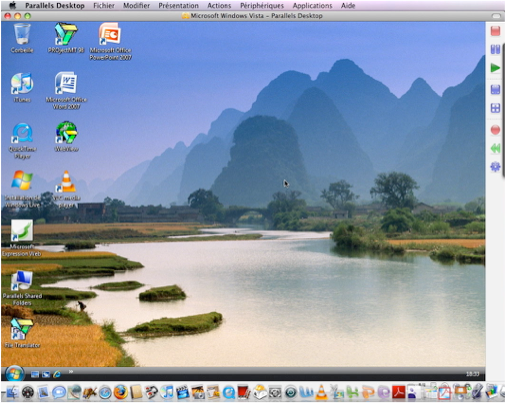Screen dimensions: 506x403
Task: Open the Périphériques menu
Action: (x=262, y=6)
